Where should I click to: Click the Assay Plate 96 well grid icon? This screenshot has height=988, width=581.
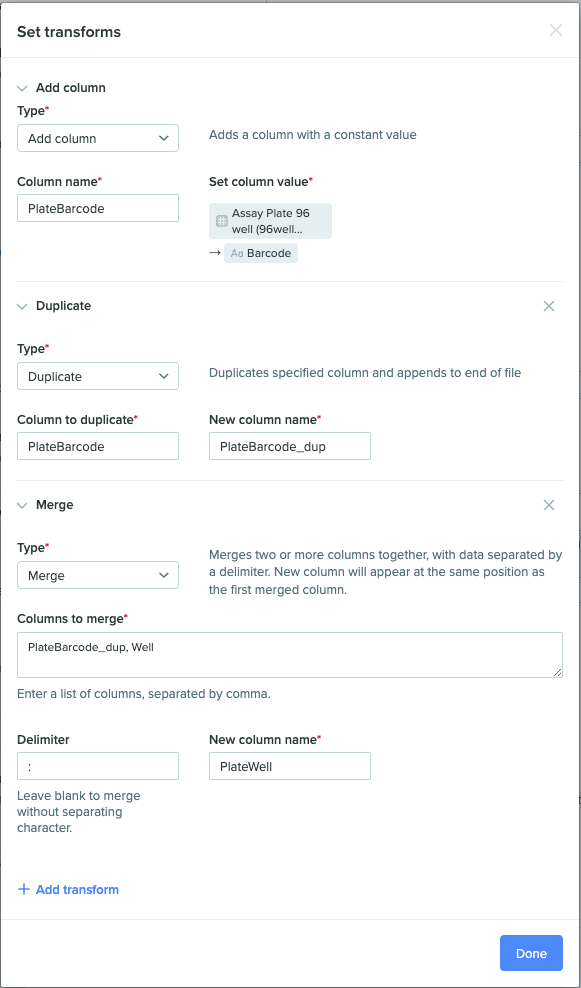(x=220, y=220)
